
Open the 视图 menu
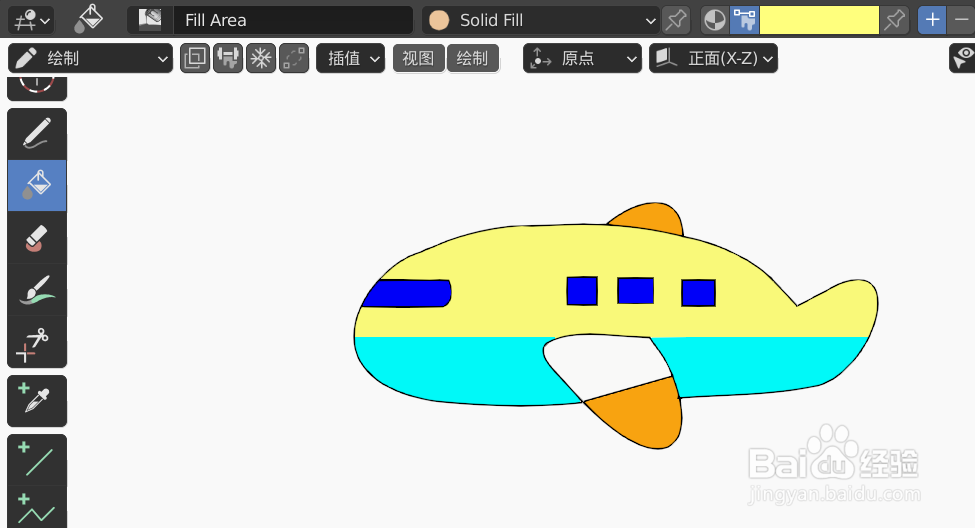pyautogui.click(x=418, y=58)
